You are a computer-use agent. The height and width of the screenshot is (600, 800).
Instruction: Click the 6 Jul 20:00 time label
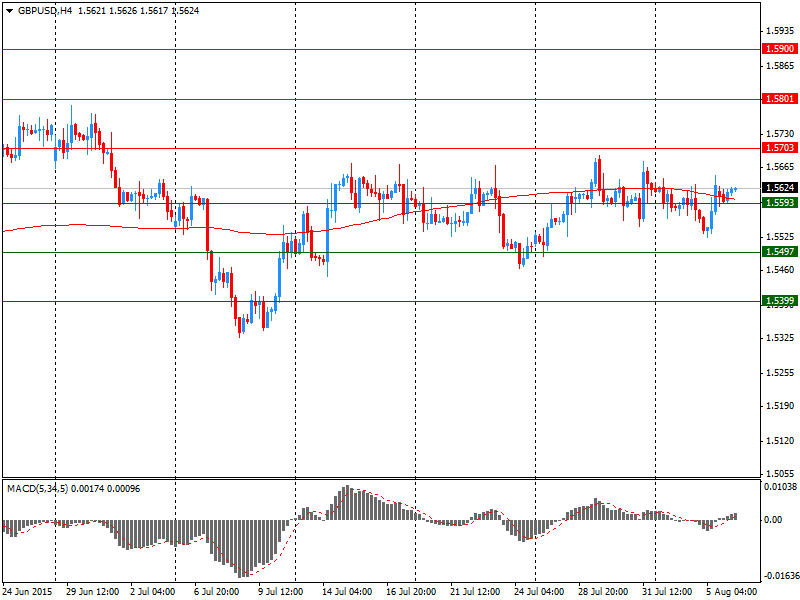click(x=217, y=592)
